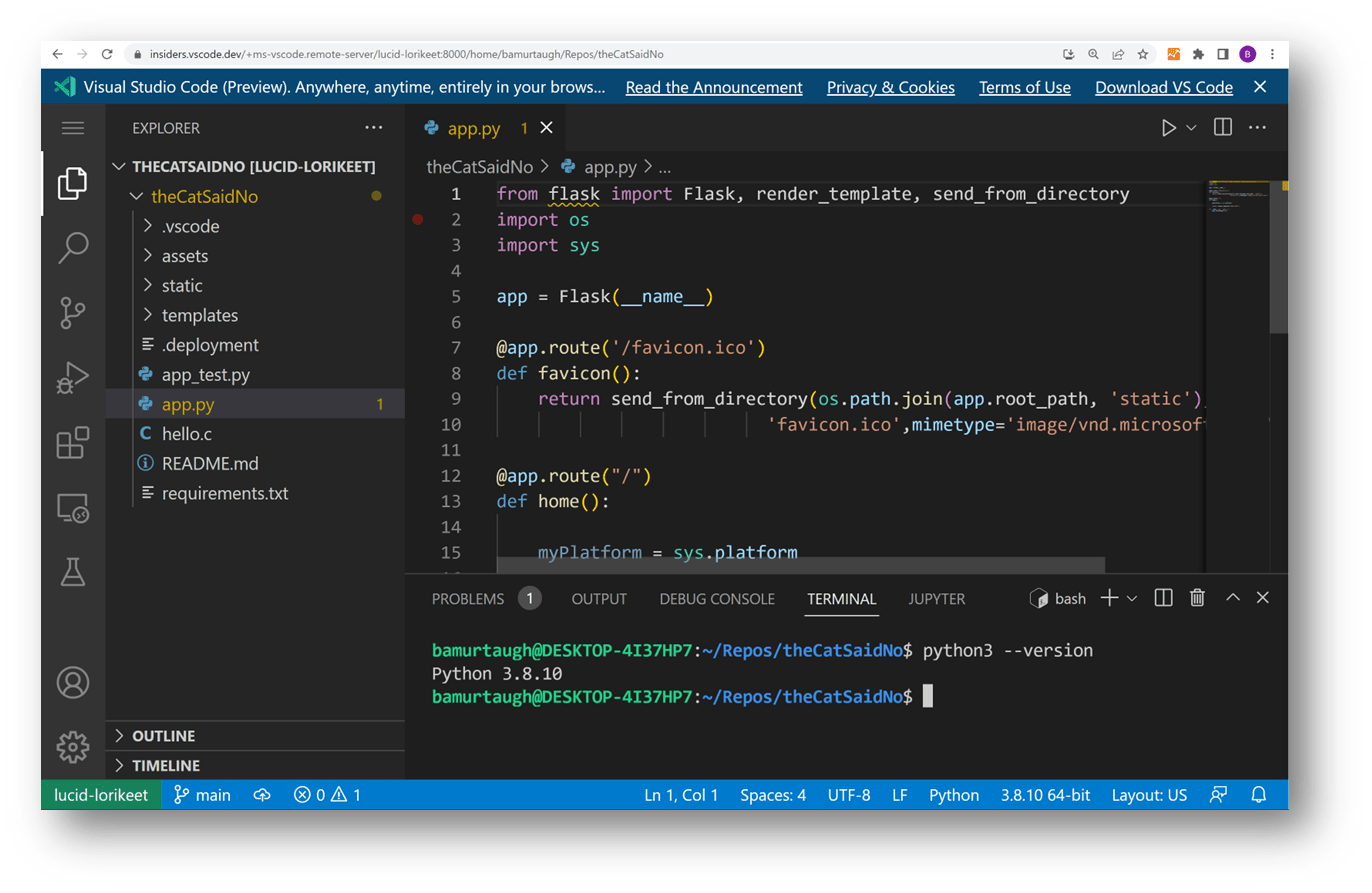Viewport: 1372px width, 893px height.
Task: Select the 3.8.10 64-bit interpreter
Action: (1047, 795)
